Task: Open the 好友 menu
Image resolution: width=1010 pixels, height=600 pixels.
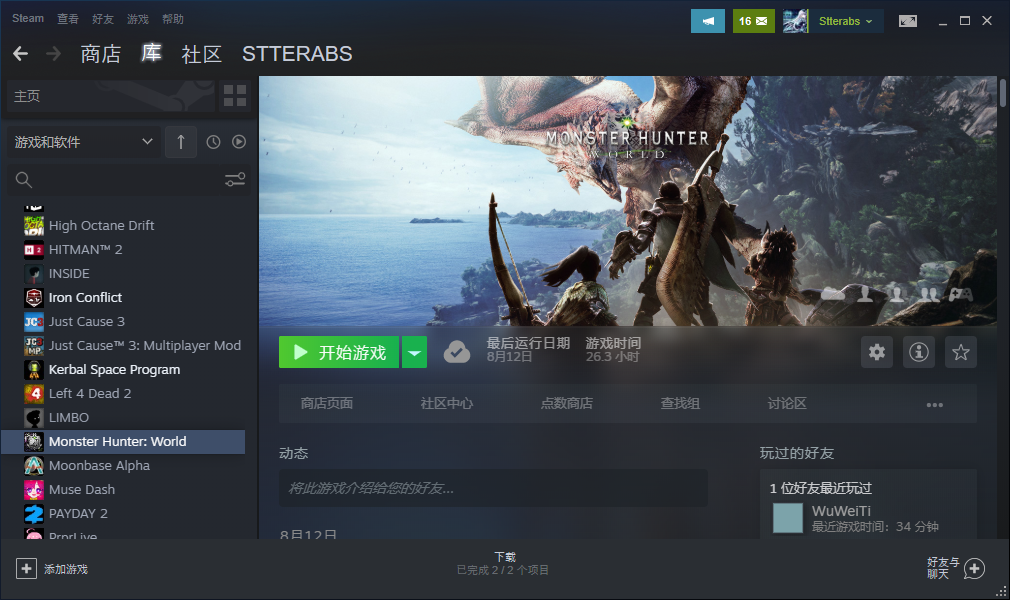Action: click(103, 19)
